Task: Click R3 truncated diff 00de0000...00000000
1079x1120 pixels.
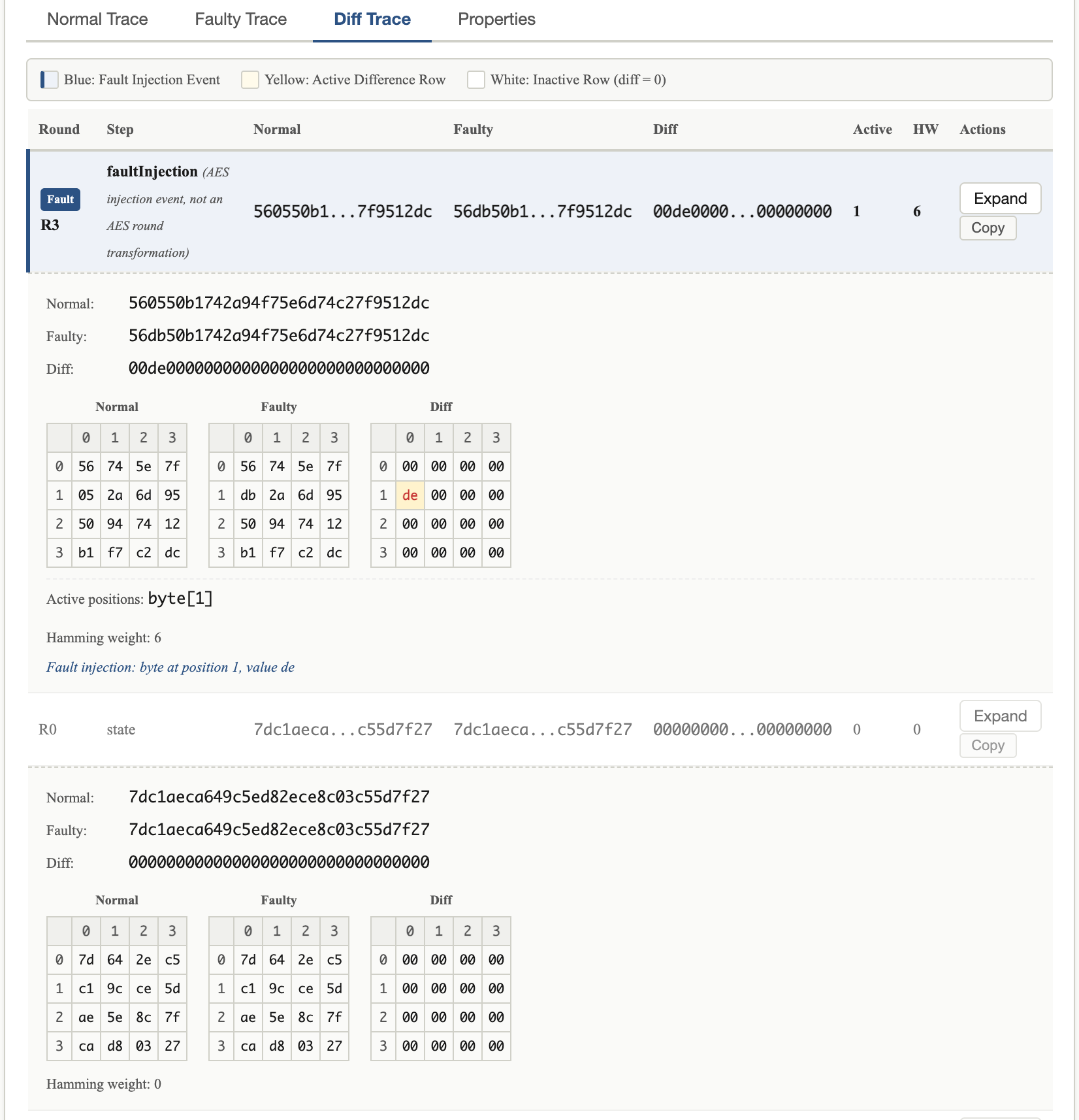Action: 742,211
